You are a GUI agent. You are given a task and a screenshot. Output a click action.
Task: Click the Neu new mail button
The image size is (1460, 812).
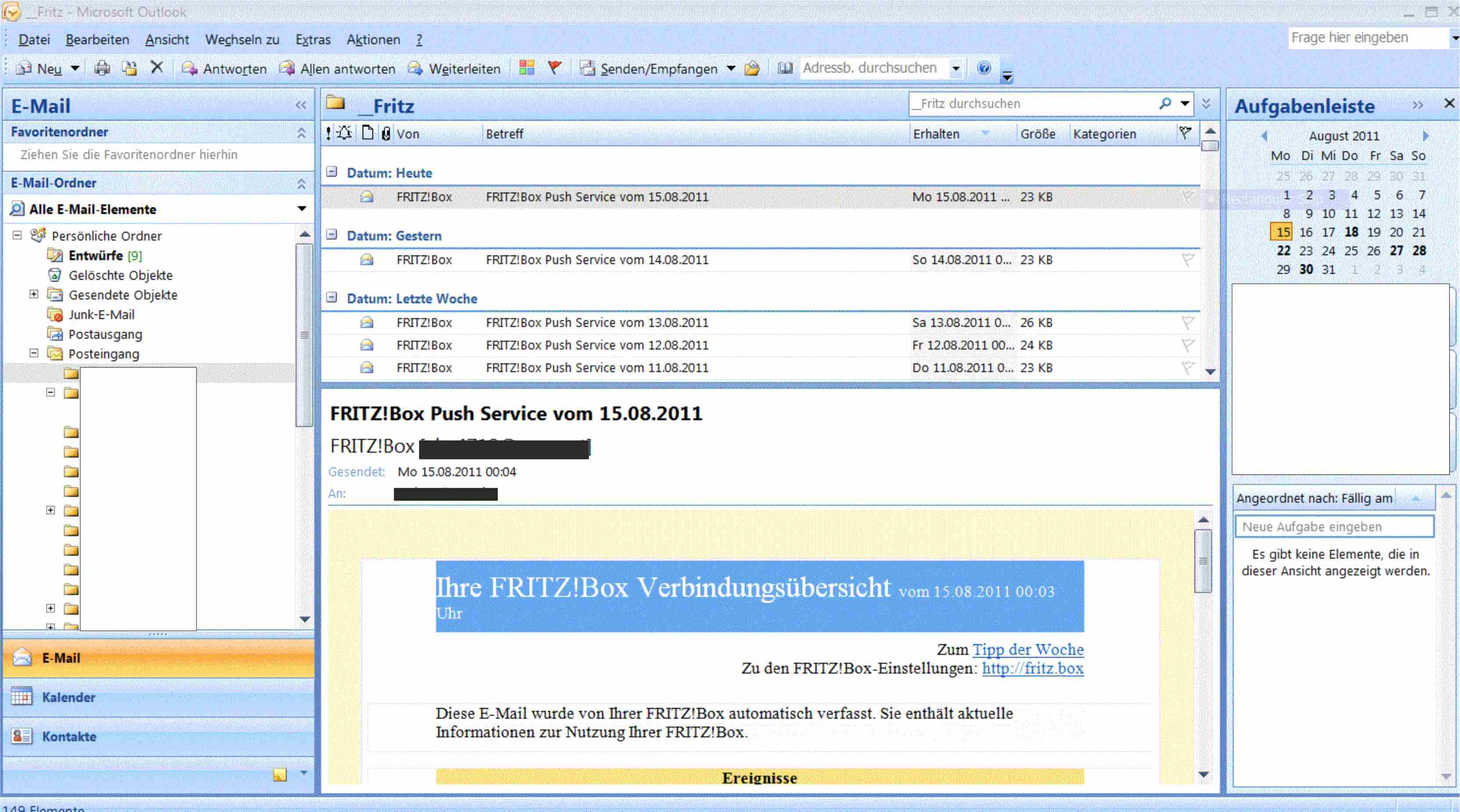click(39, 68)
